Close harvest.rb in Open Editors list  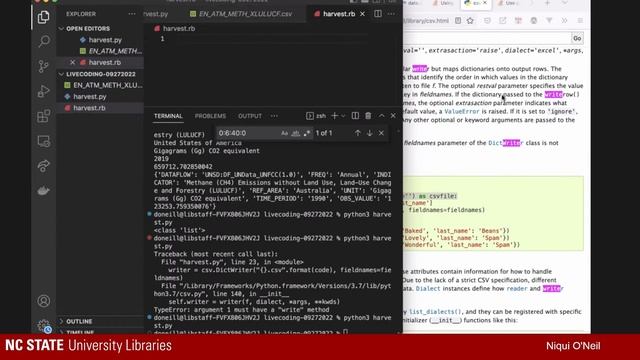[72, 62]
